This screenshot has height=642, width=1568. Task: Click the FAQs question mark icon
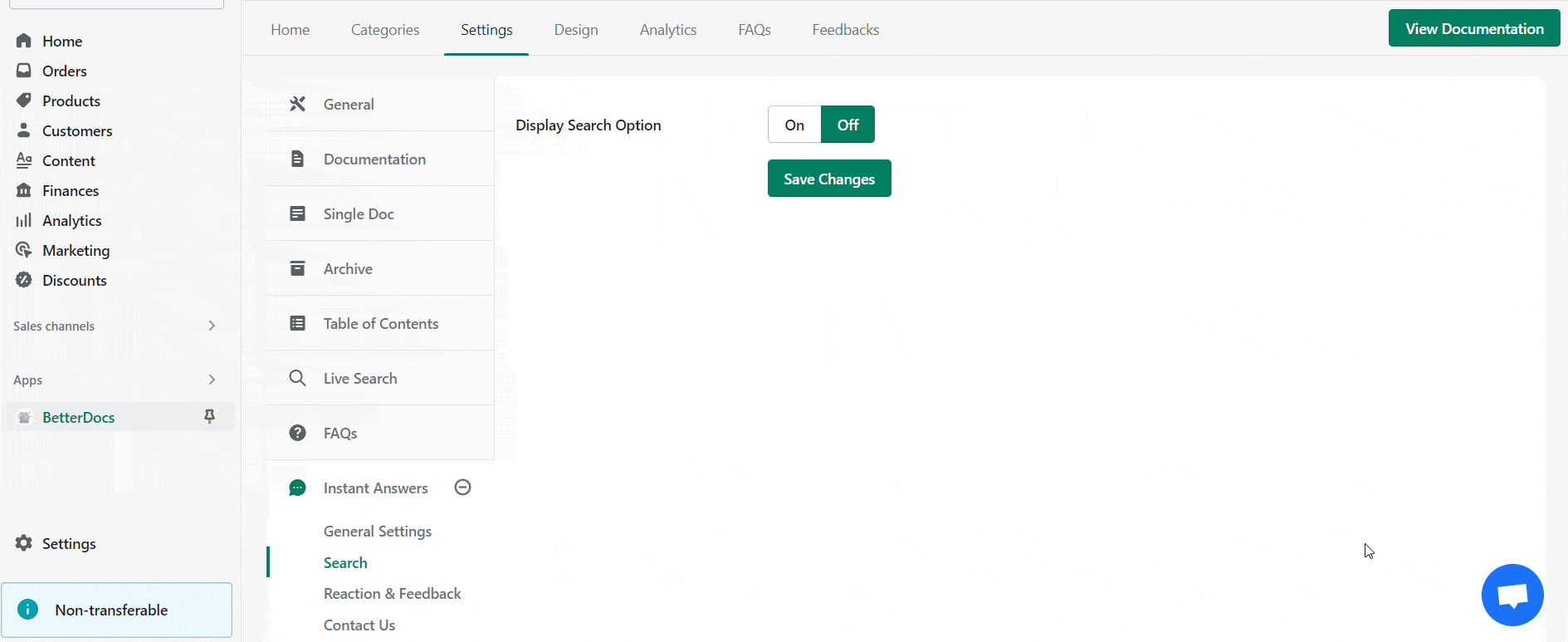click(x=297, y=433)
